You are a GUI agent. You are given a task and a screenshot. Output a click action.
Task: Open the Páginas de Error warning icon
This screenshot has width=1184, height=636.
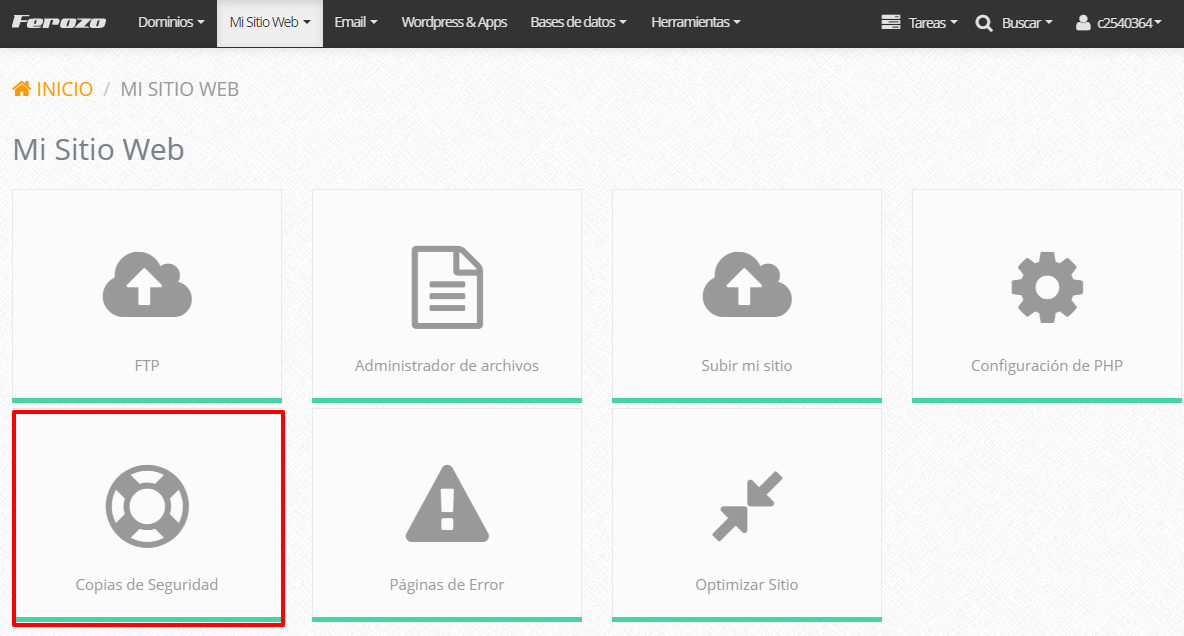pos(447,504)
